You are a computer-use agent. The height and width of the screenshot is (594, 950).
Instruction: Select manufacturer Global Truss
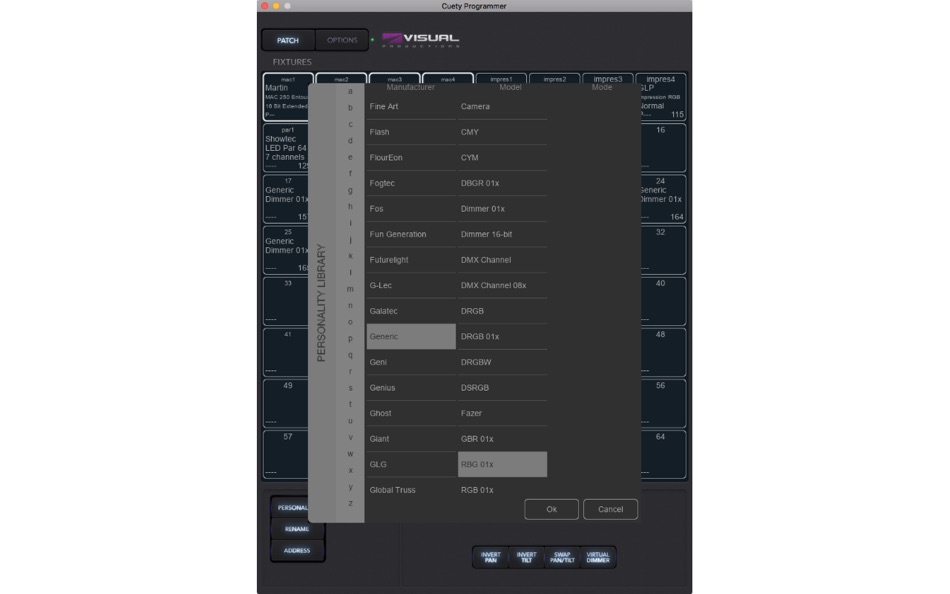(x=411, y=490)
